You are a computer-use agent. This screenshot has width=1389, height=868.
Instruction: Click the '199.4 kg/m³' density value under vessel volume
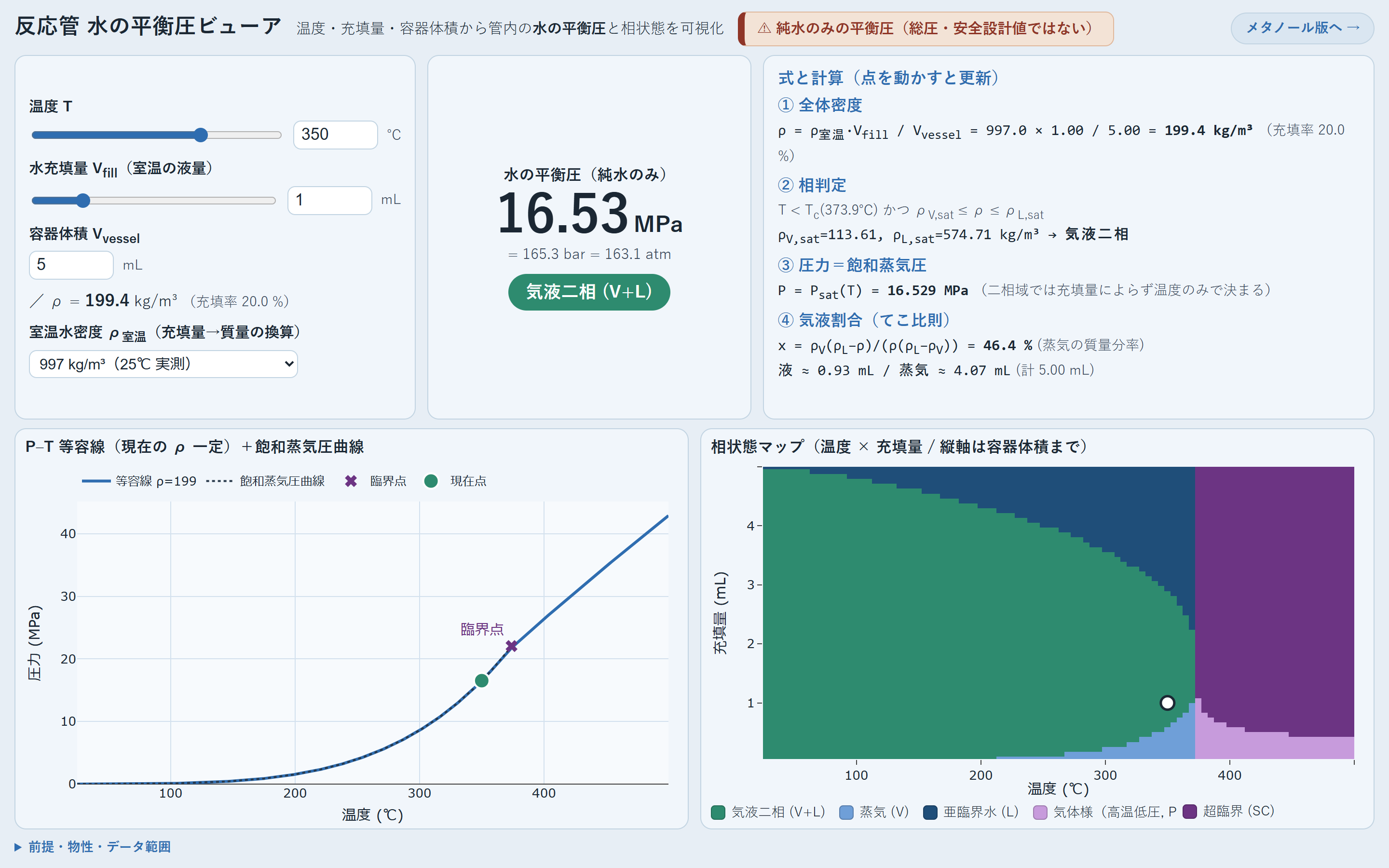(131, 301)
